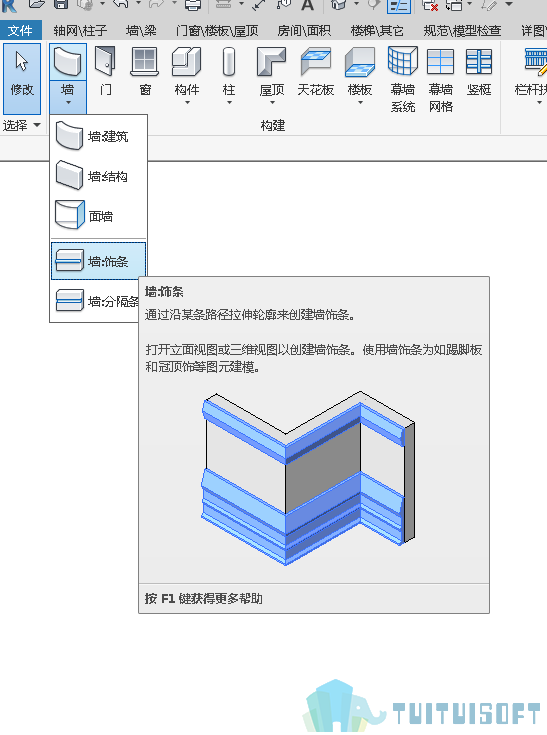This screenshot has width=547, height=735.
Task: Choose 墙:建筑 from the wall menu
Action: 98,136
